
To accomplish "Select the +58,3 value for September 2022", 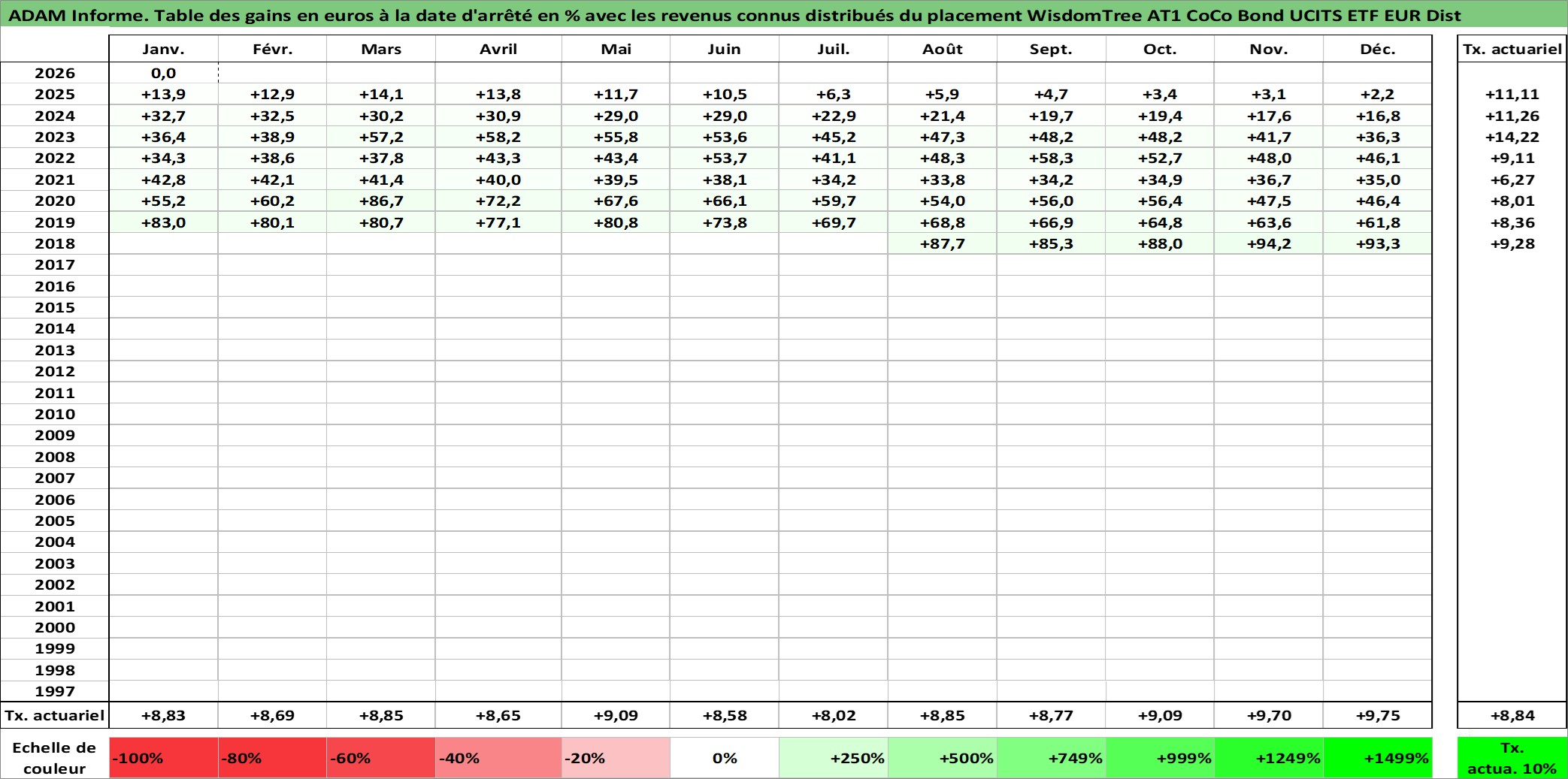I will [1051, 158].
